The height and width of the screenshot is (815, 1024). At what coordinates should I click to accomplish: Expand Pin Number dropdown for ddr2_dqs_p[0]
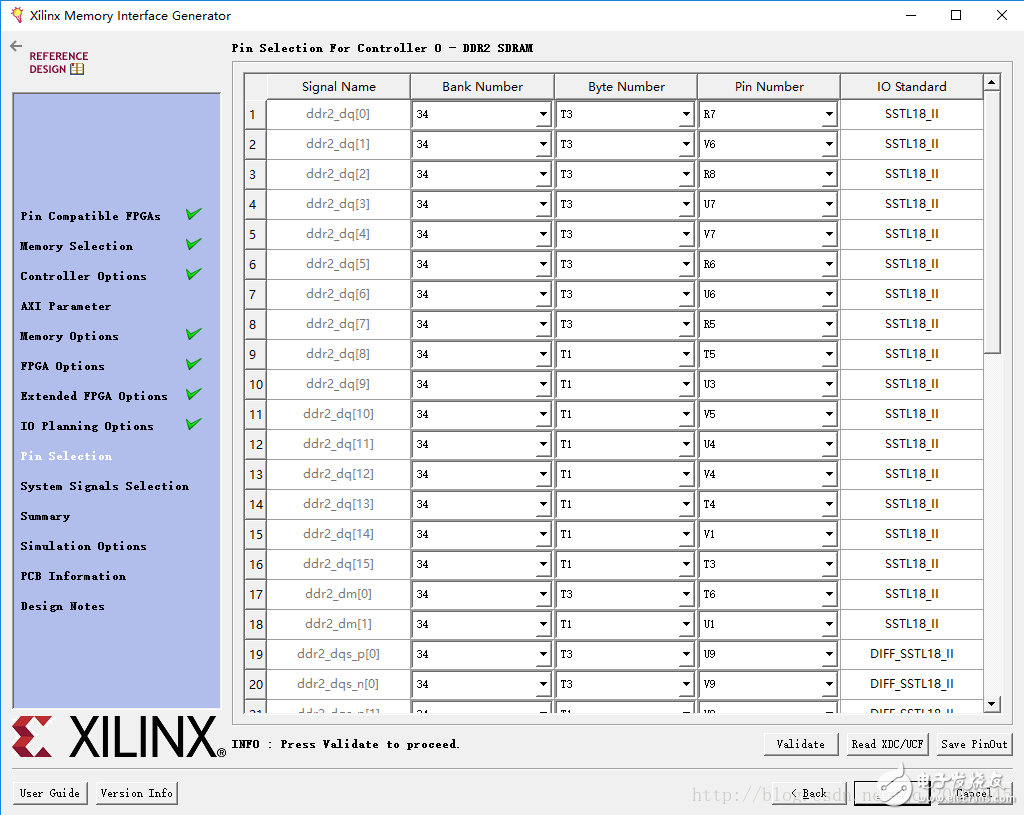coord(829,655)
